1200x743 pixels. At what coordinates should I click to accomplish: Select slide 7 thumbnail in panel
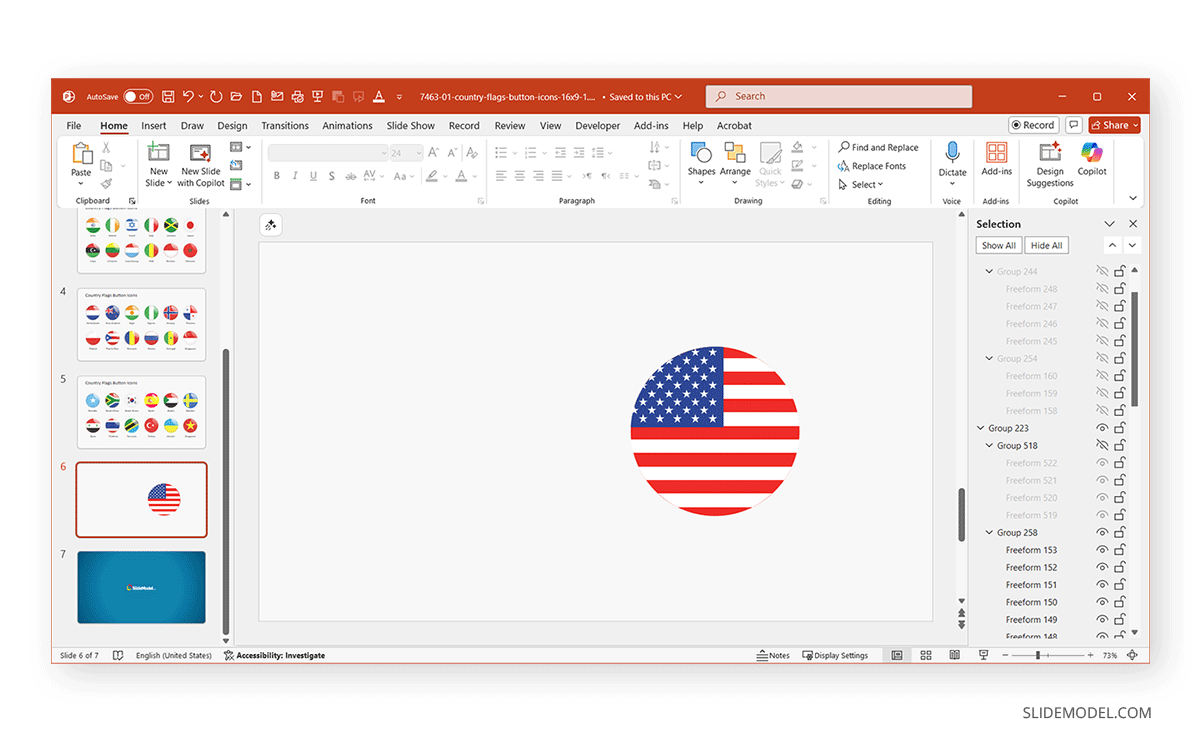coord(141,588)
